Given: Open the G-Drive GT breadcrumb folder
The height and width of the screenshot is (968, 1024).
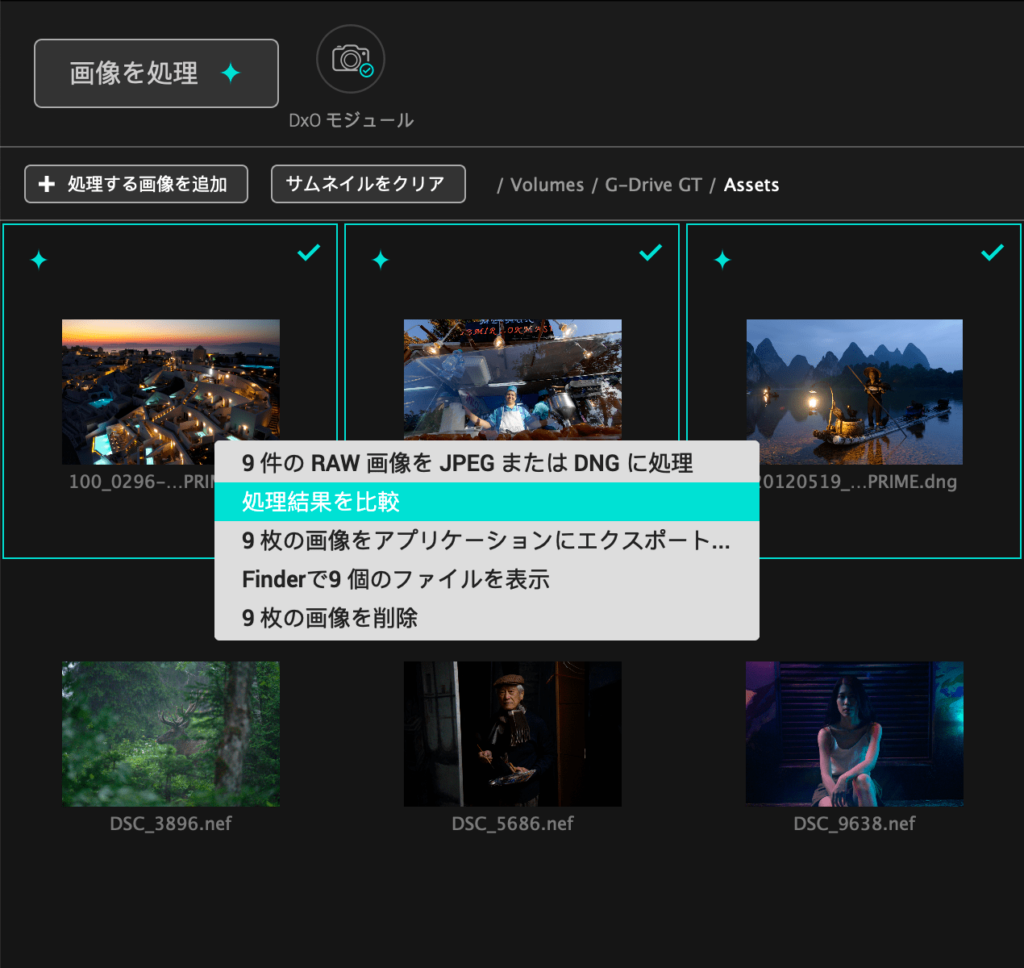Looking at the screenshot, I should 653,185.
